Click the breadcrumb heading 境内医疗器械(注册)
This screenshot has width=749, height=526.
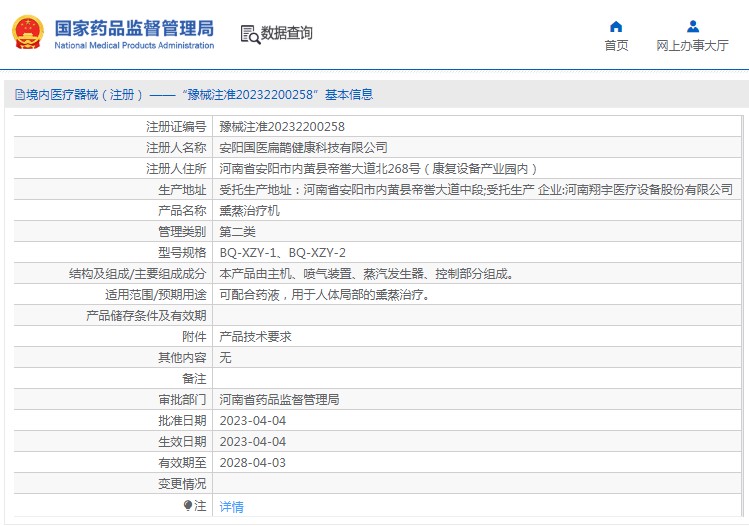pyautogui.click(x=84, y=95)
